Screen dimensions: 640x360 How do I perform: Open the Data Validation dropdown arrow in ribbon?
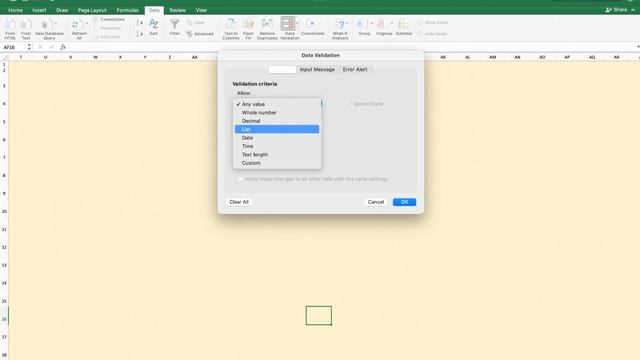click(298, 23)
